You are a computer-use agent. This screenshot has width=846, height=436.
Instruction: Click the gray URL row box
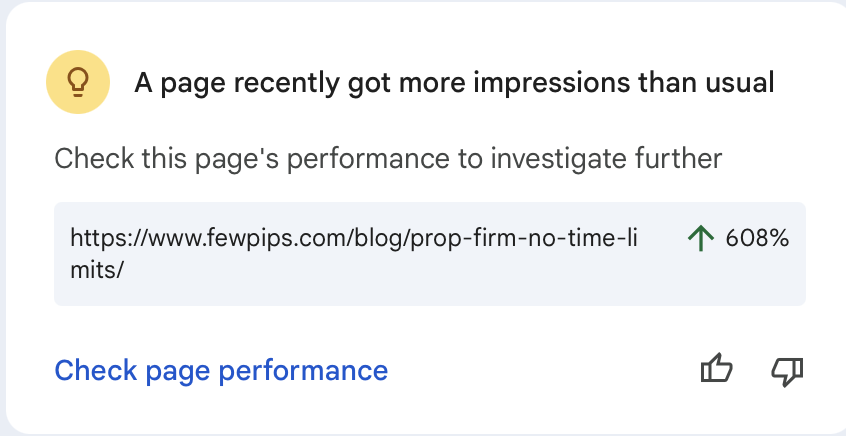pos(430,254)
